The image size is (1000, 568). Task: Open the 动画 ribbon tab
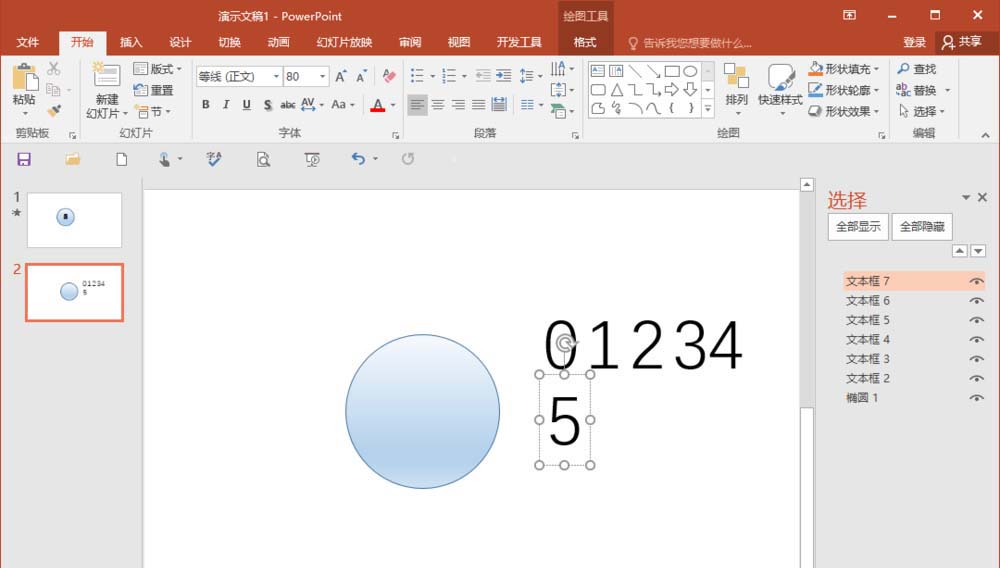pos(278,42)
